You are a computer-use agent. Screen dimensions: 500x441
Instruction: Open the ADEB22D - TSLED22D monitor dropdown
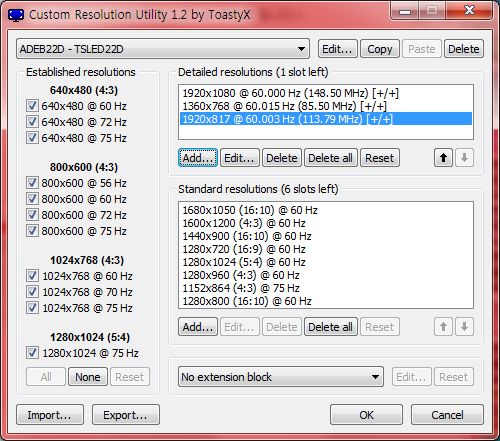click(x=163, y=49)
